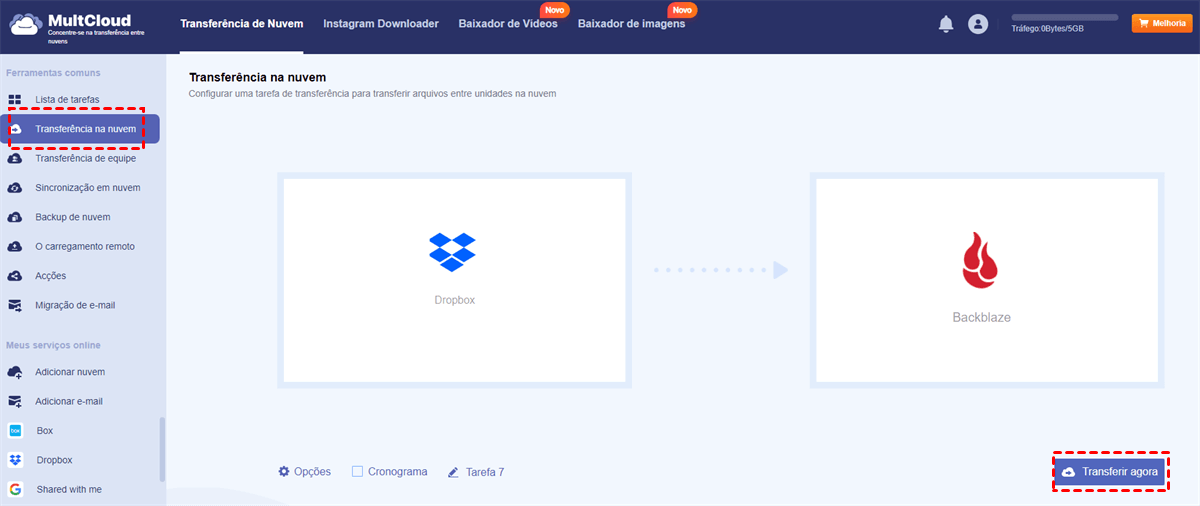Viewport: 1200px width, 506px height.
Task: Click the Acções menu label
Action: point(51,275)
